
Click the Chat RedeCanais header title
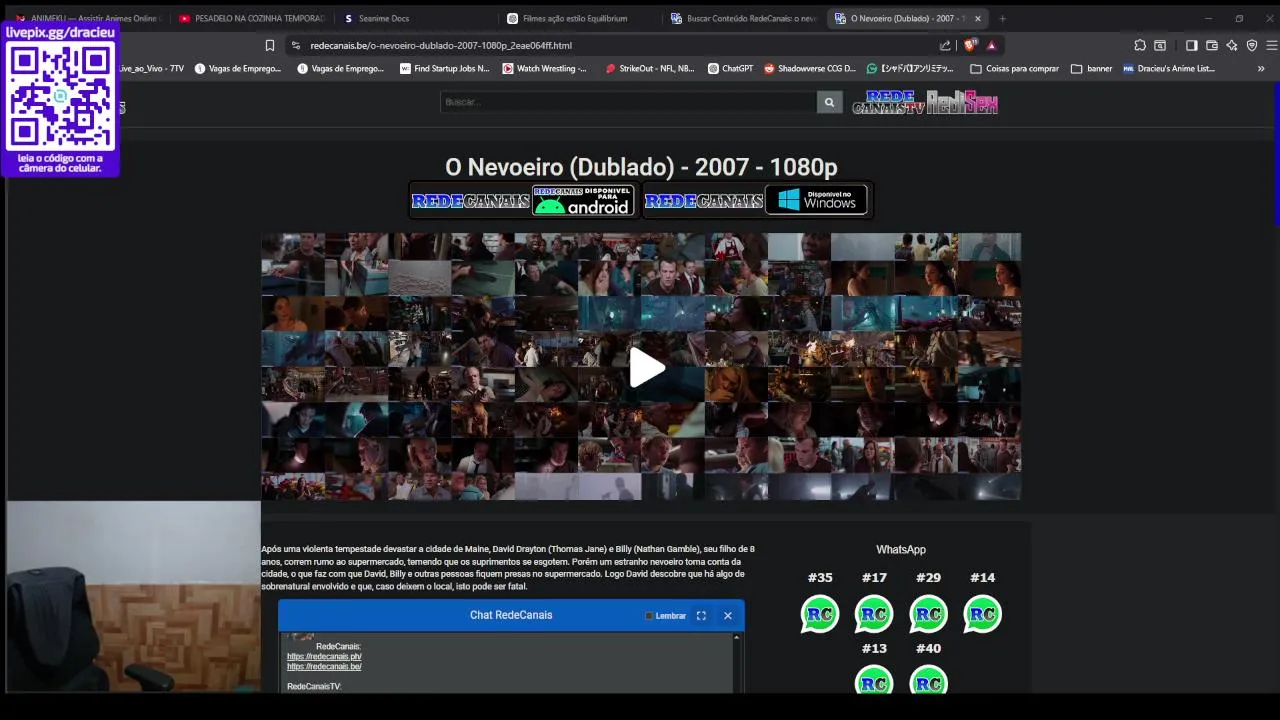(511, 615)
